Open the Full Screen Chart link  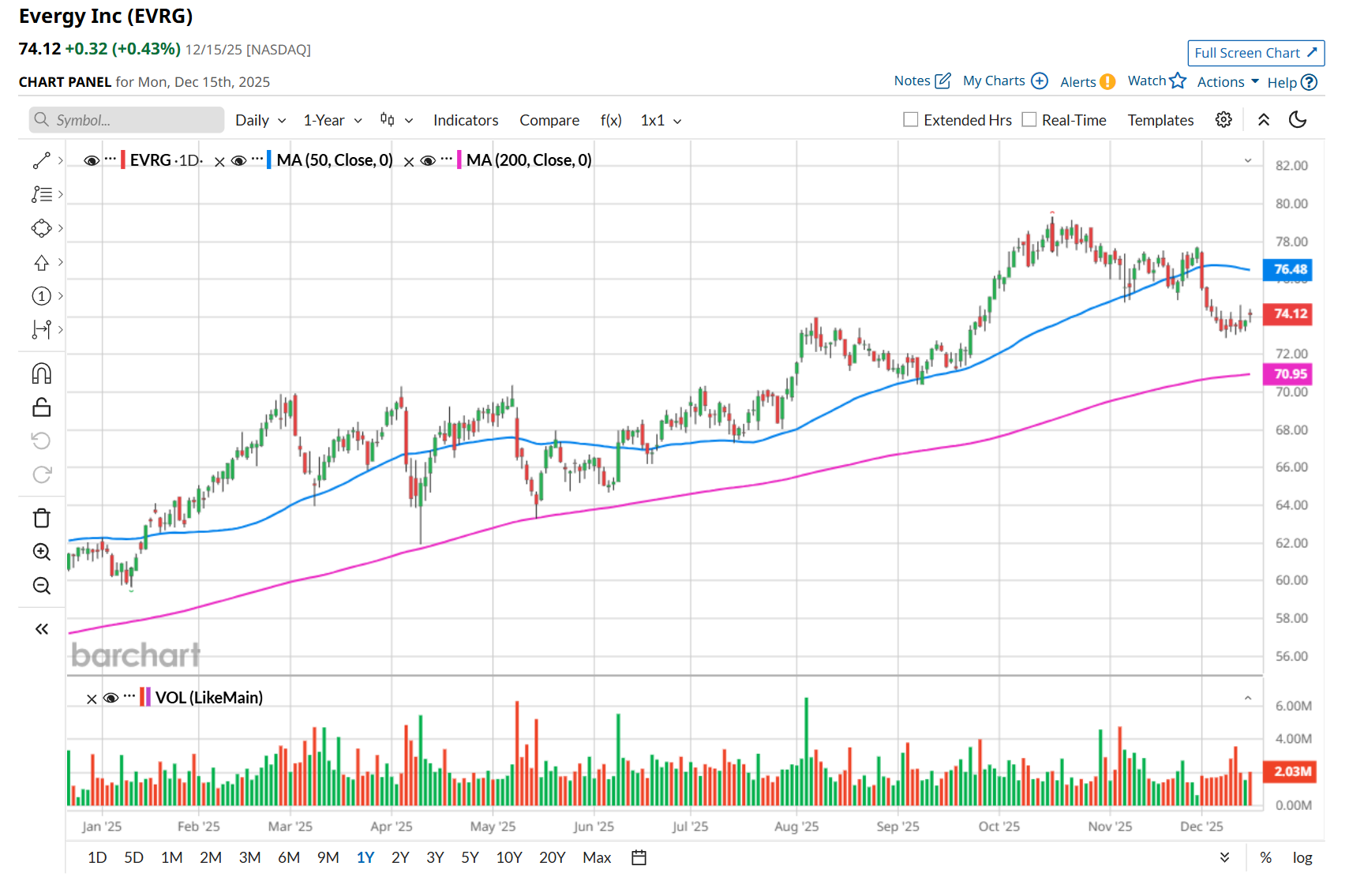click(x=1256, y=53)
